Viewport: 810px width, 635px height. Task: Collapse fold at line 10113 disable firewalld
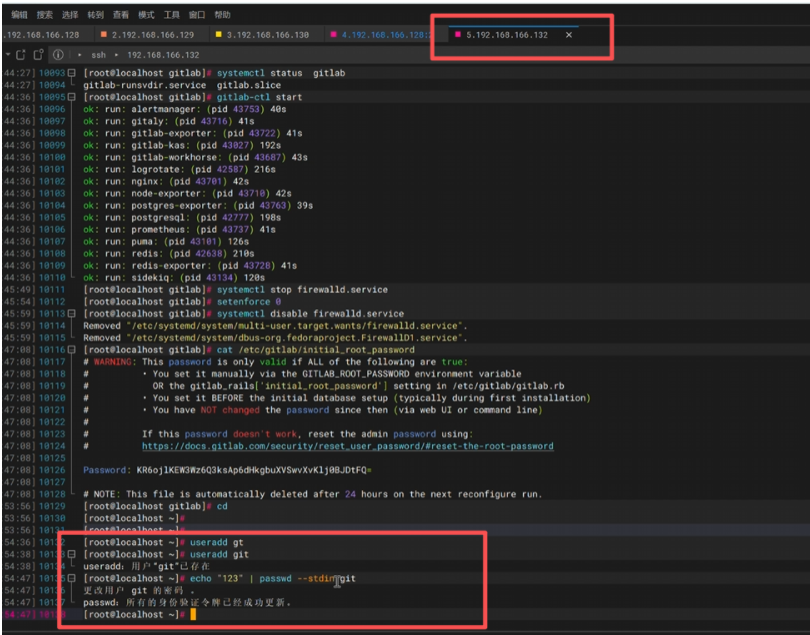coord(72,314)
